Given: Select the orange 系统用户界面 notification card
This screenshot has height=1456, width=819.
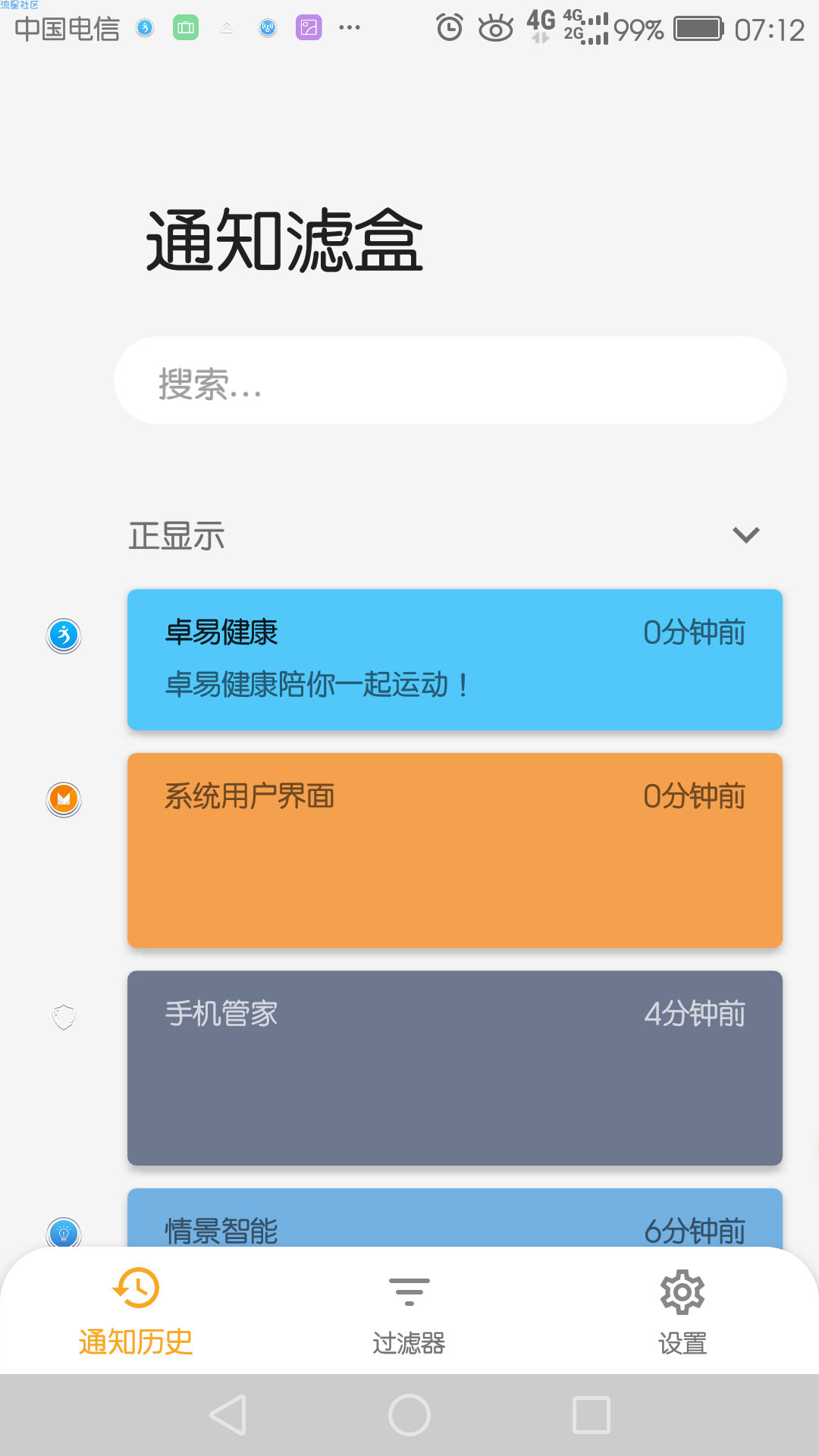Looking at the screenshot, I should (455, 850).
